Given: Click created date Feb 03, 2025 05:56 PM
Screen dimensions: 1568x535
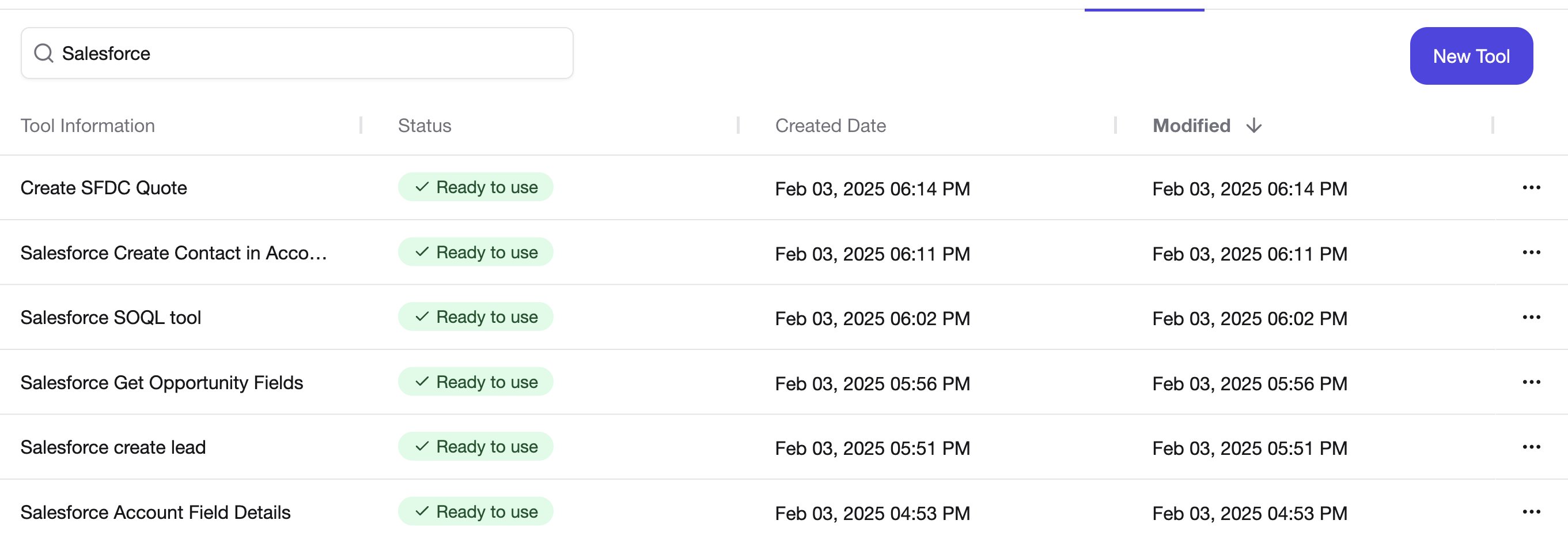Looking at the screenshot, I should point(872,384).
